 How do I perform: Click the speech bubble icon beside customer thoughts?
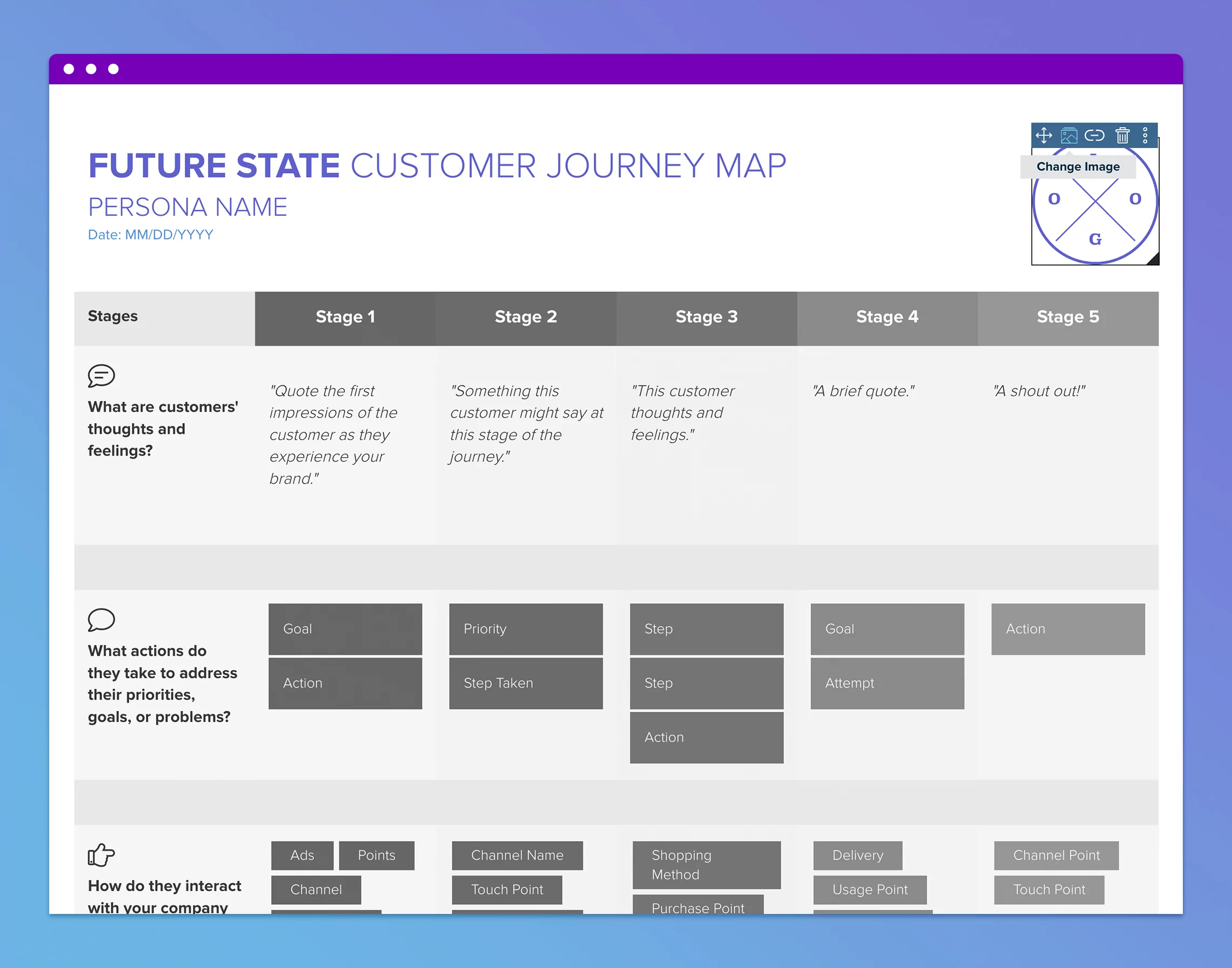pyautogui.click(x=102, y=376)
